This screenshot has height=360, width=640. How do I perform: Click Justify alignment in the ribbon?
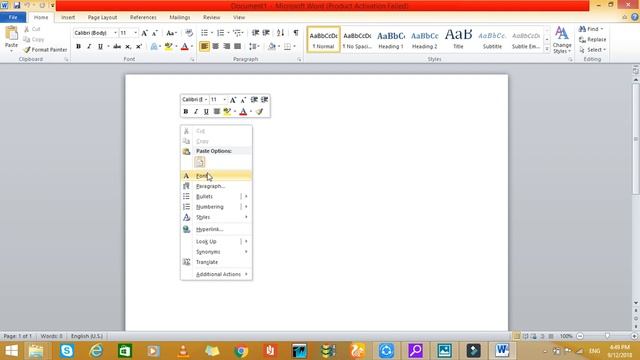point(238,47)
